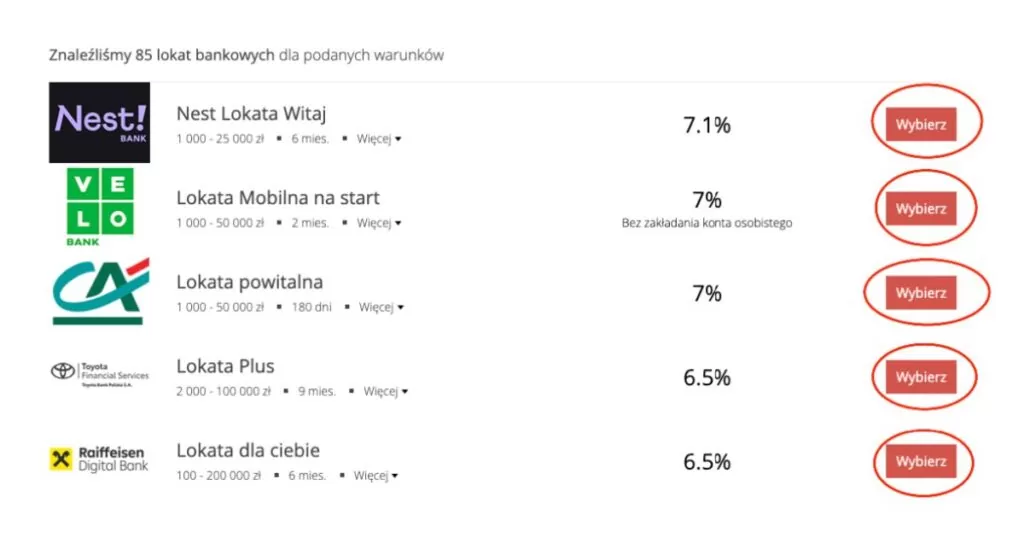Open the Lokata powitalna offer title
Screen dimensions: 1024x538
point(249,282)
